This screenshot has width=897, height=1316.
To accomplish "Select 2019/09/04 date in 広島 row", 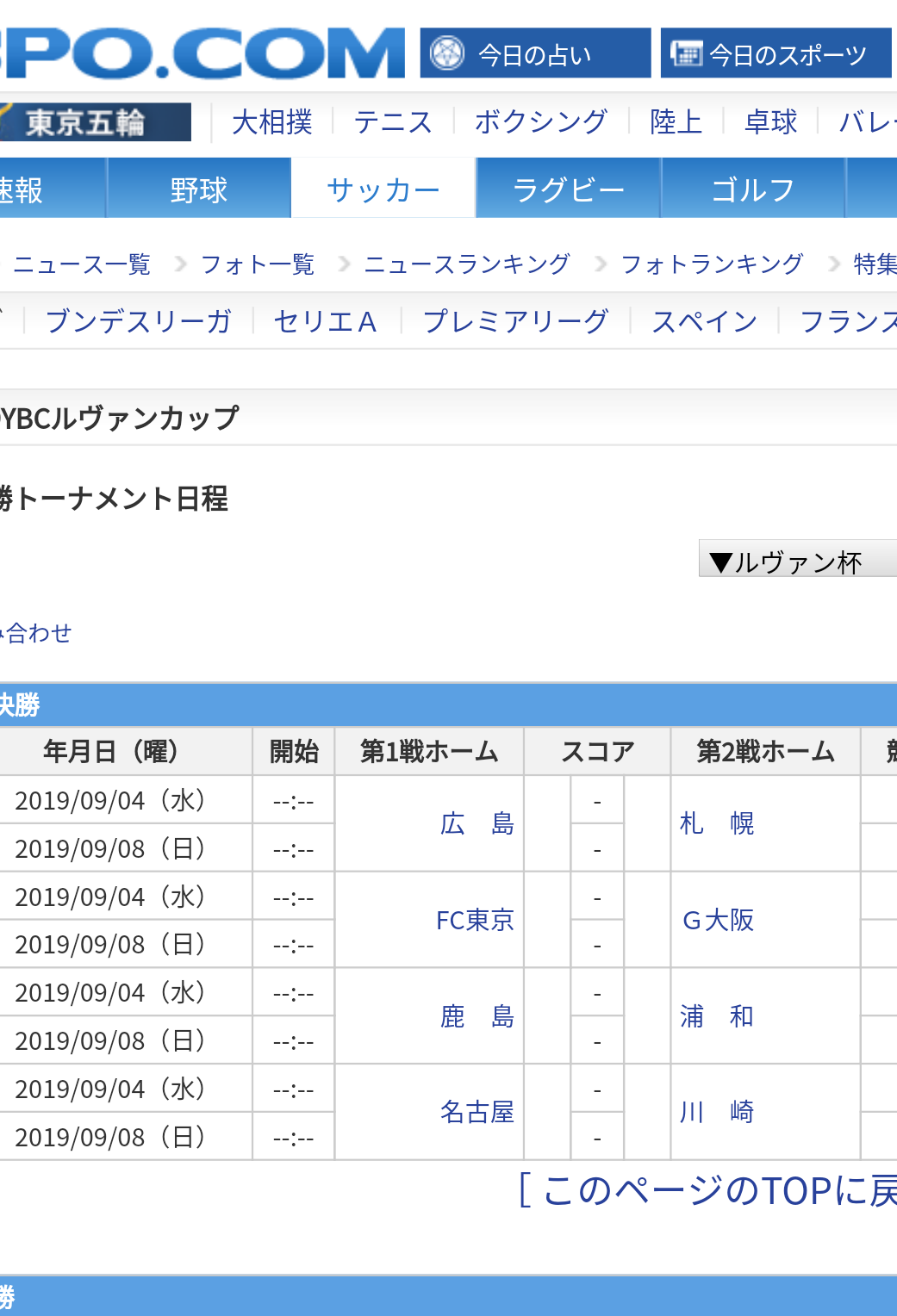I will [110, 800].
